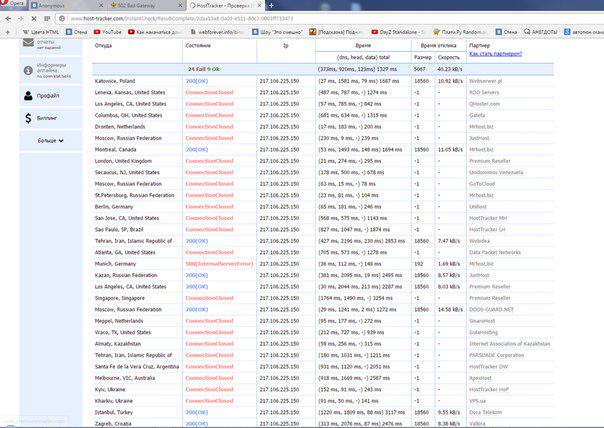Screen dimensions: 604x428
Task: Click the PARSDADE Corporation partner link
Action: pyautogui.click(x=497, y=355)
